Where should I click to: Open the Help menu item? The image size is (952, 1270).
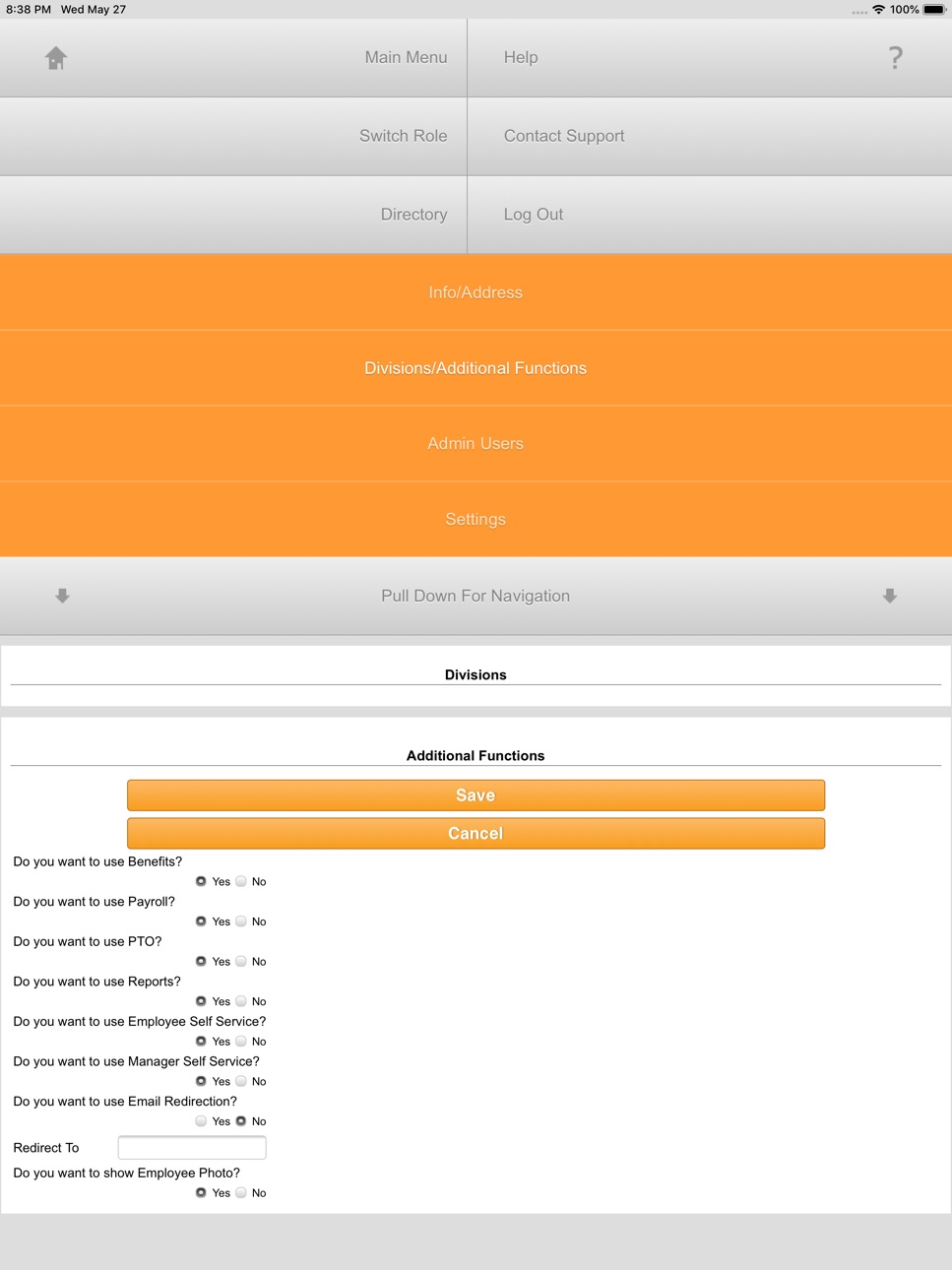[710, 58]
